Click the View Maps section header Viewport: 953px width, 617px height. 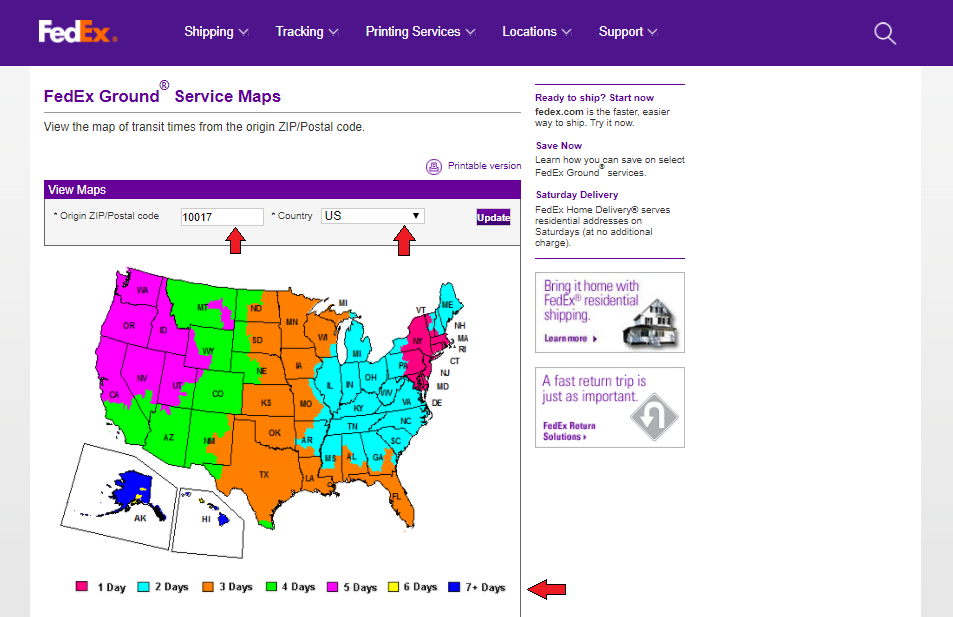tap(282, 190)
